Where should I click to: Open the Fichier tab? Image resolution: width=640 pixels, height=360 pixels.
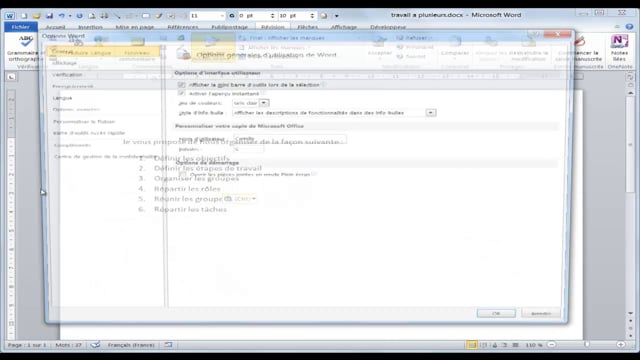tap(21, 27)
